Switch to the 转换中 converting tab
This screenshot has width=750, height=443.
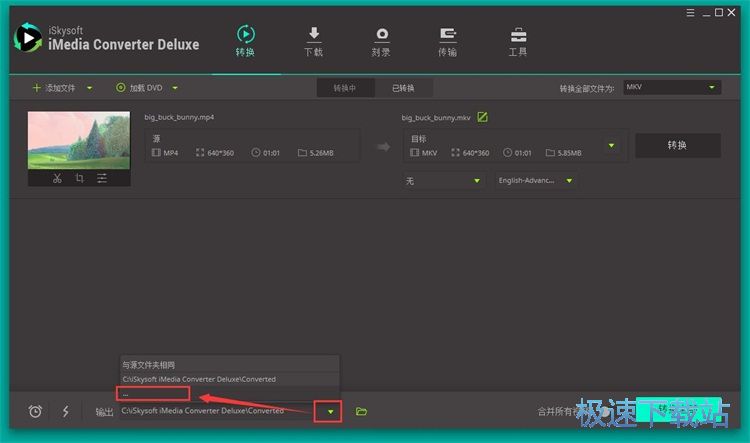point(345,88)
